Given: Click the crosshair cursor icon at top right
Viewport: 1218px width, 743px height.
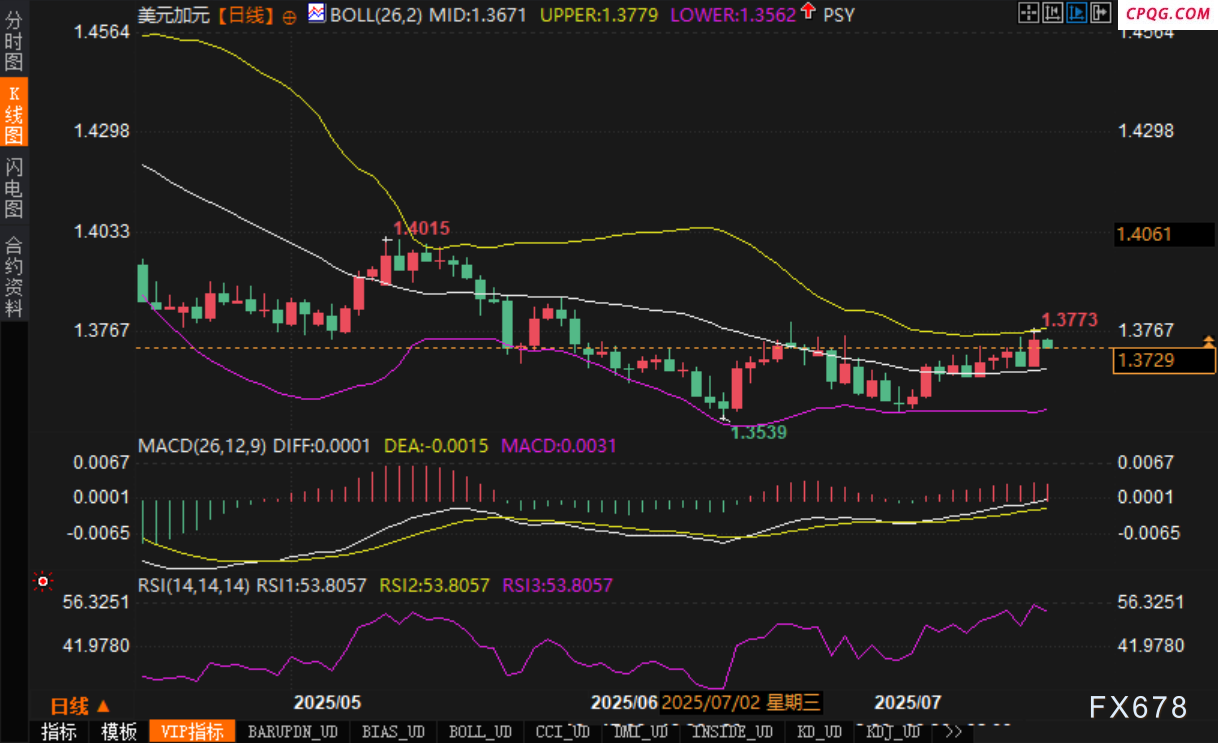Looking at the screenshot, I should (1028, 13).
